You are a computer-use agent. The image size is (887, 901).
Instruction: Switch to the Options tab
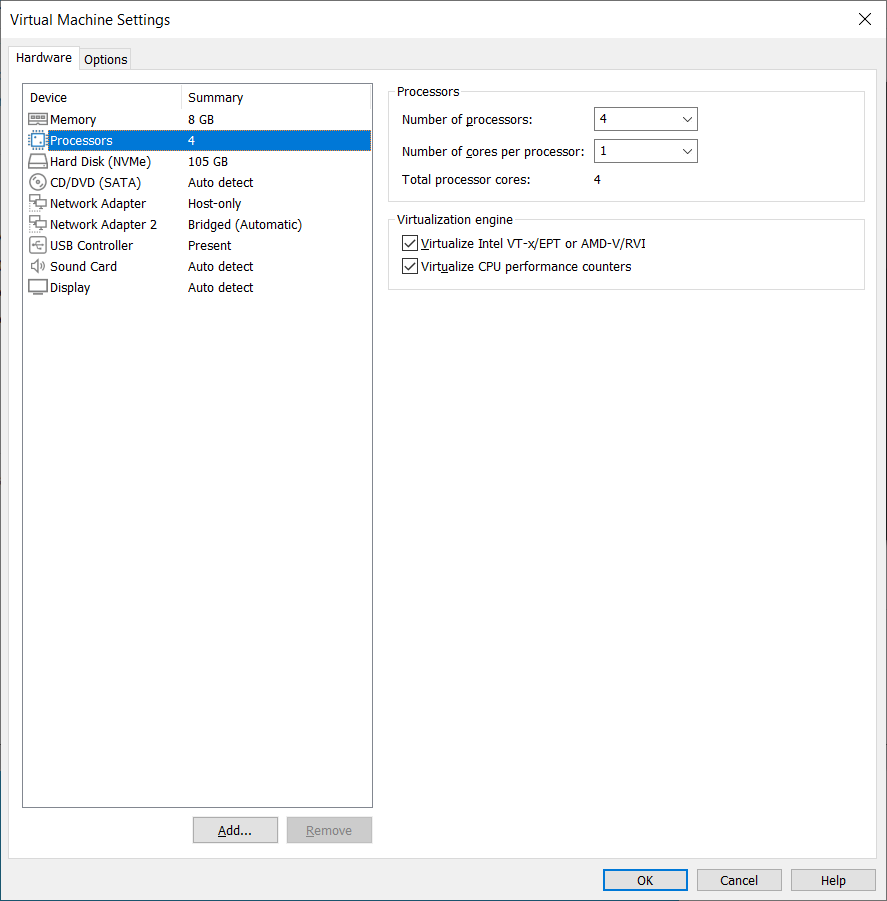(105, 59)
